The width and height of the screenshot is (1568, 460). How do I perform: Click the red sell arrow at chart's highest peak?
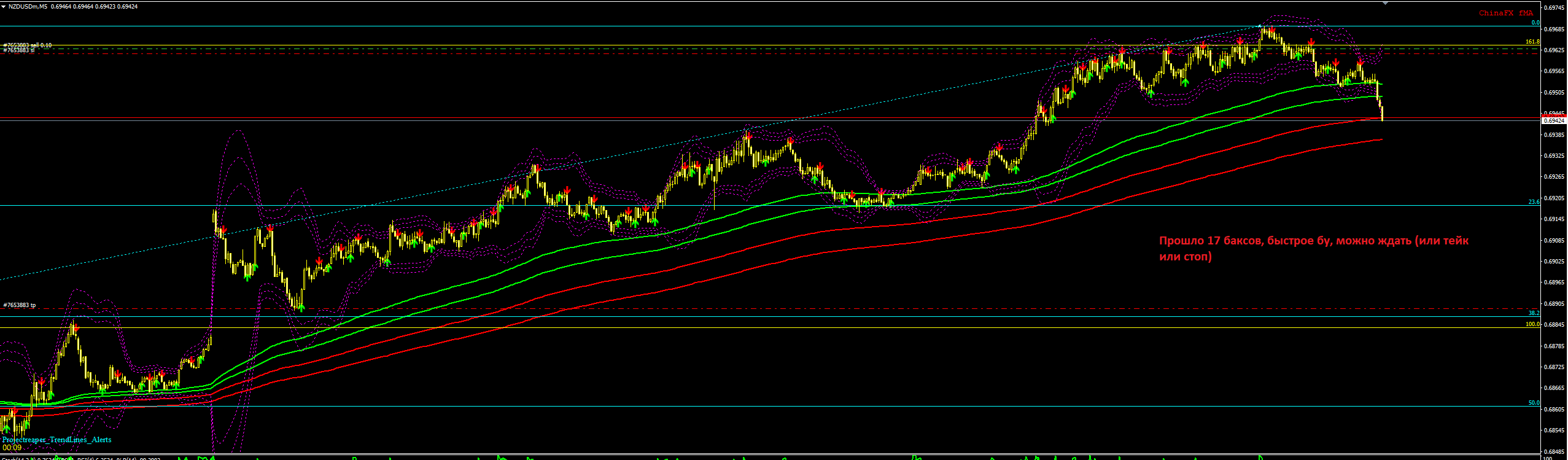pyautogui.click(x=1272, y=29)
